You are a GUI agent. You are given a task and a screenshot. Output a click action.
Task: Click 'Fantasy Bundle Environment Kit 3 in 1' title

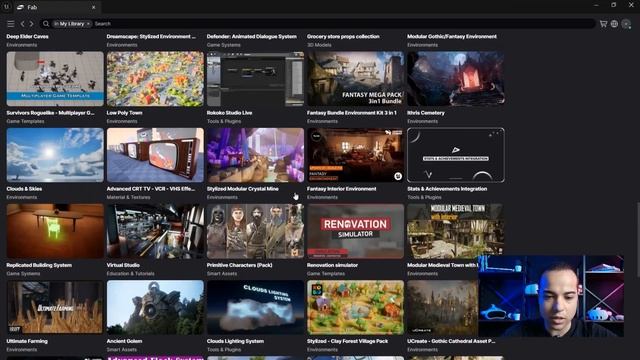pos(352,113)
